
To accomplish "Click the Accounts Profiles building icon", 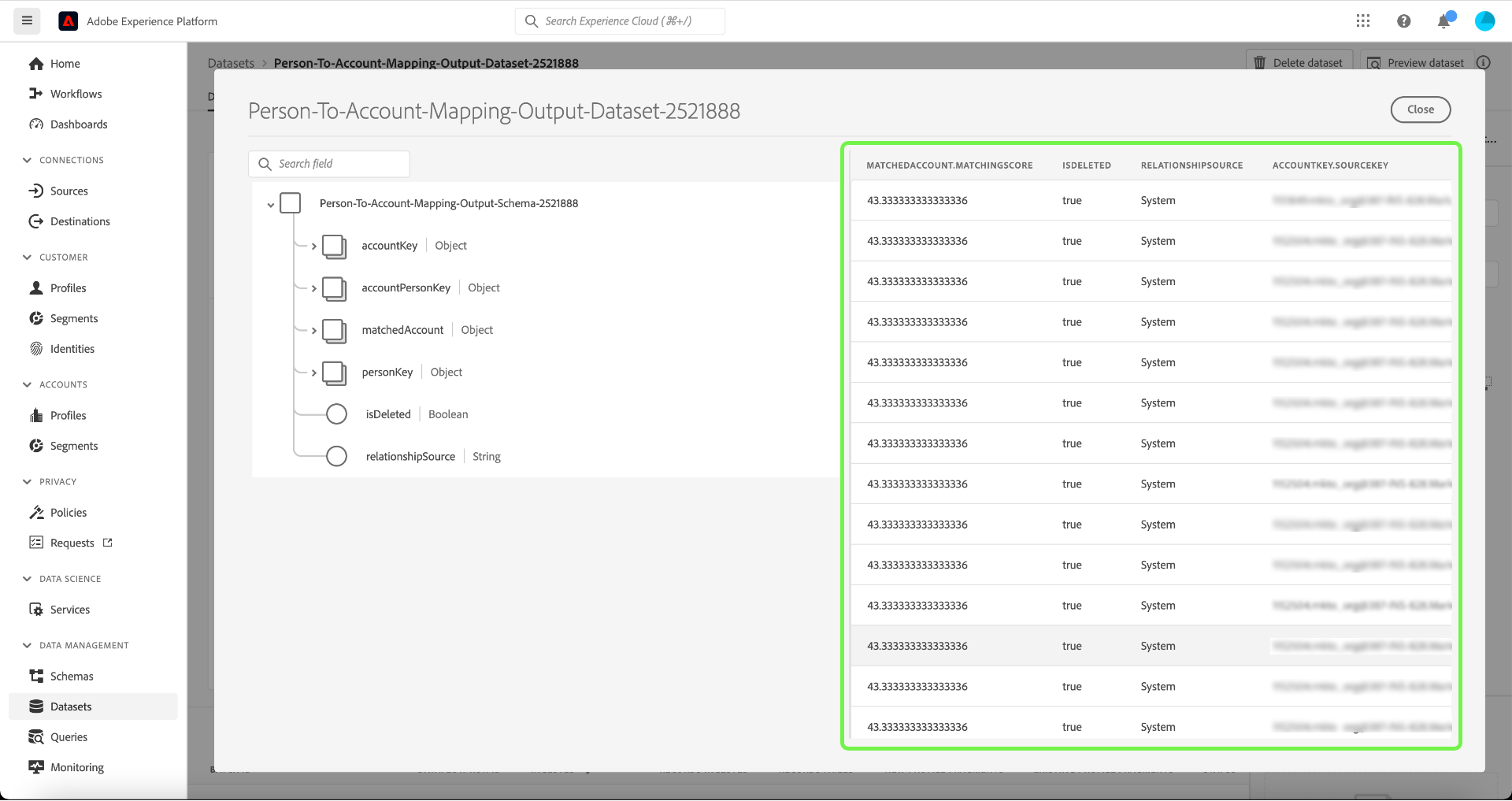I will (x=36, y=415).
